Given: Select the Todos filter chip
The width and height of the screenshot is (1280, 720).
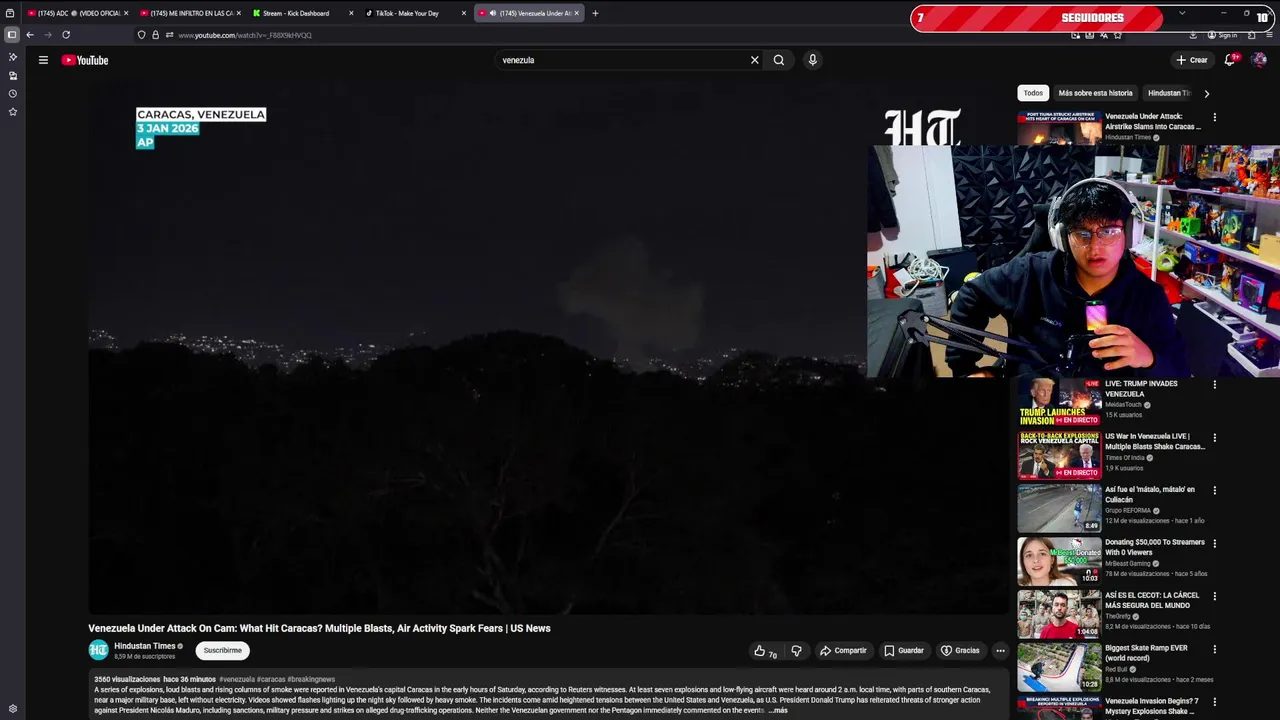Looking at the screenshot, I should [x=1033, y=93].
